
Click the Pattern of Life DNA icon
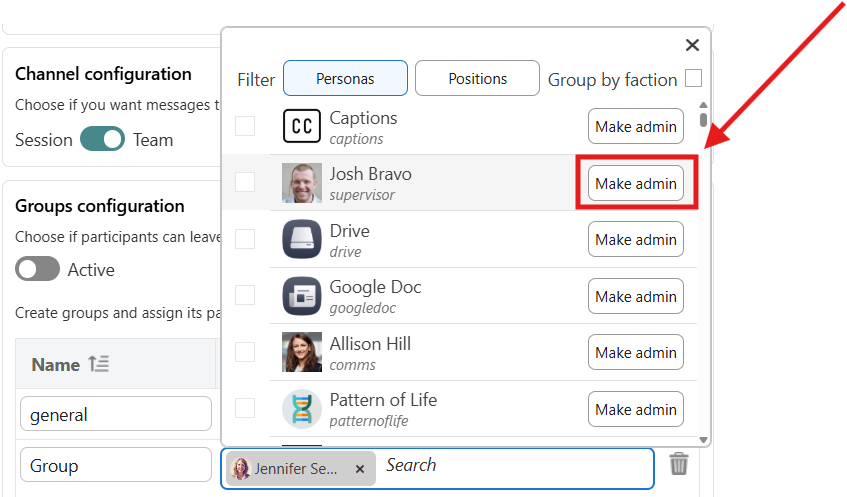pyautogui.click(x=301, y=409)
